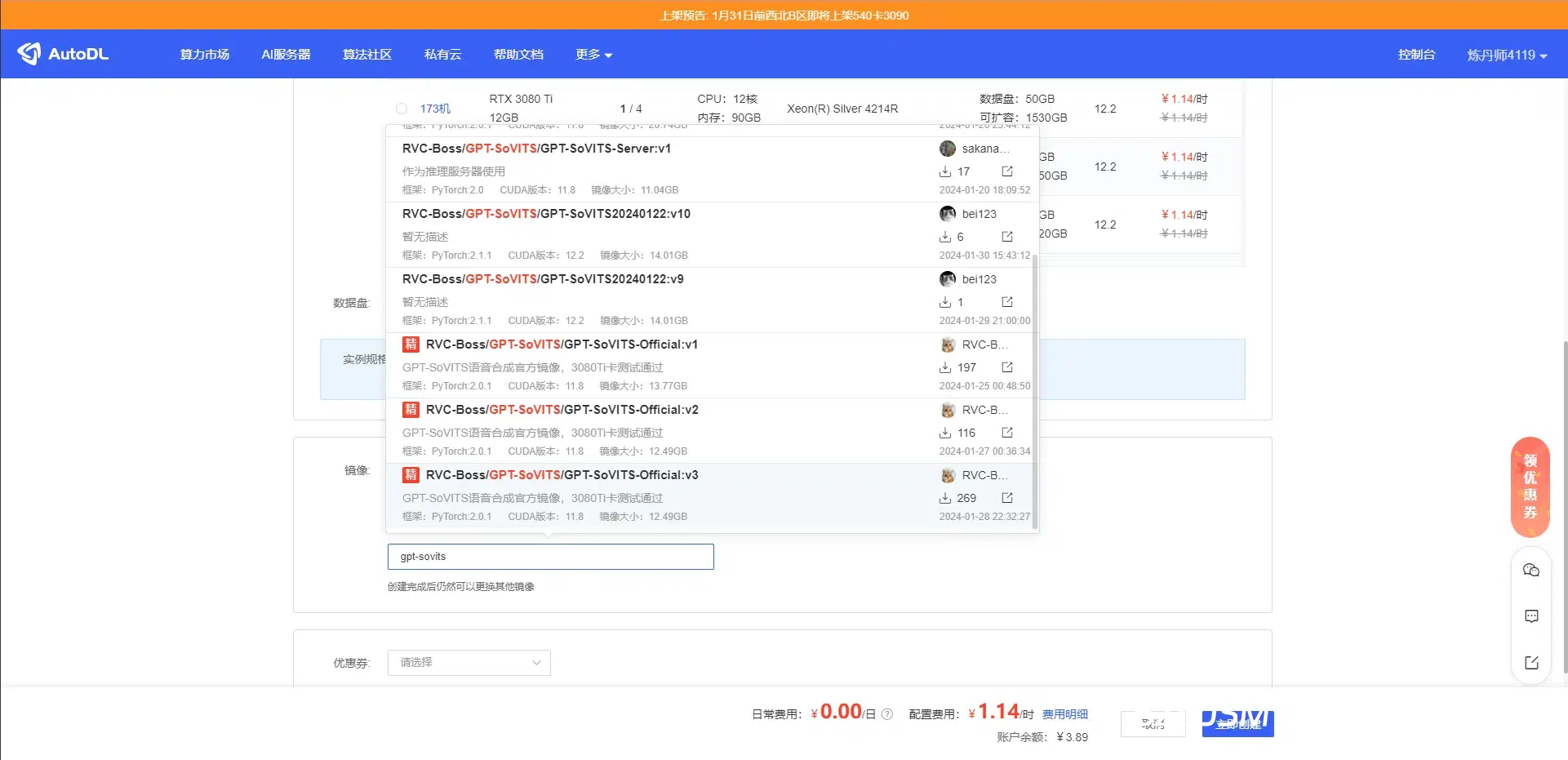1568x760 pixels.
Task: Click daily fee help question icon
Action: (887, 714)
